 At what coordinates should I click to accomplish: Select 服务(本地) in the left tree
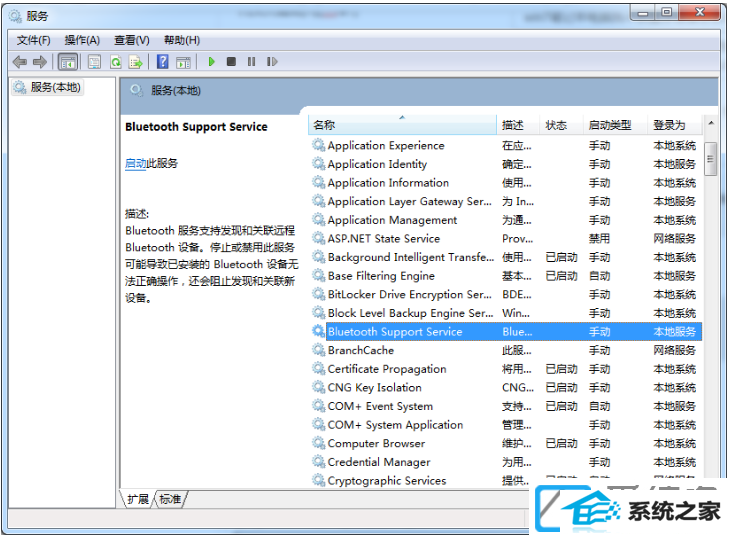tap(47, 87)
